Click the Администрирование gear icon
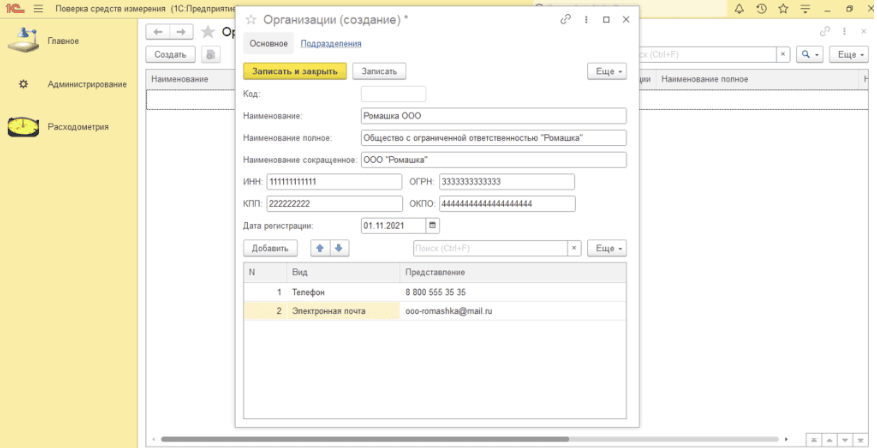The height and width of the screenshot is (448, 877). [x=23, y=84]
